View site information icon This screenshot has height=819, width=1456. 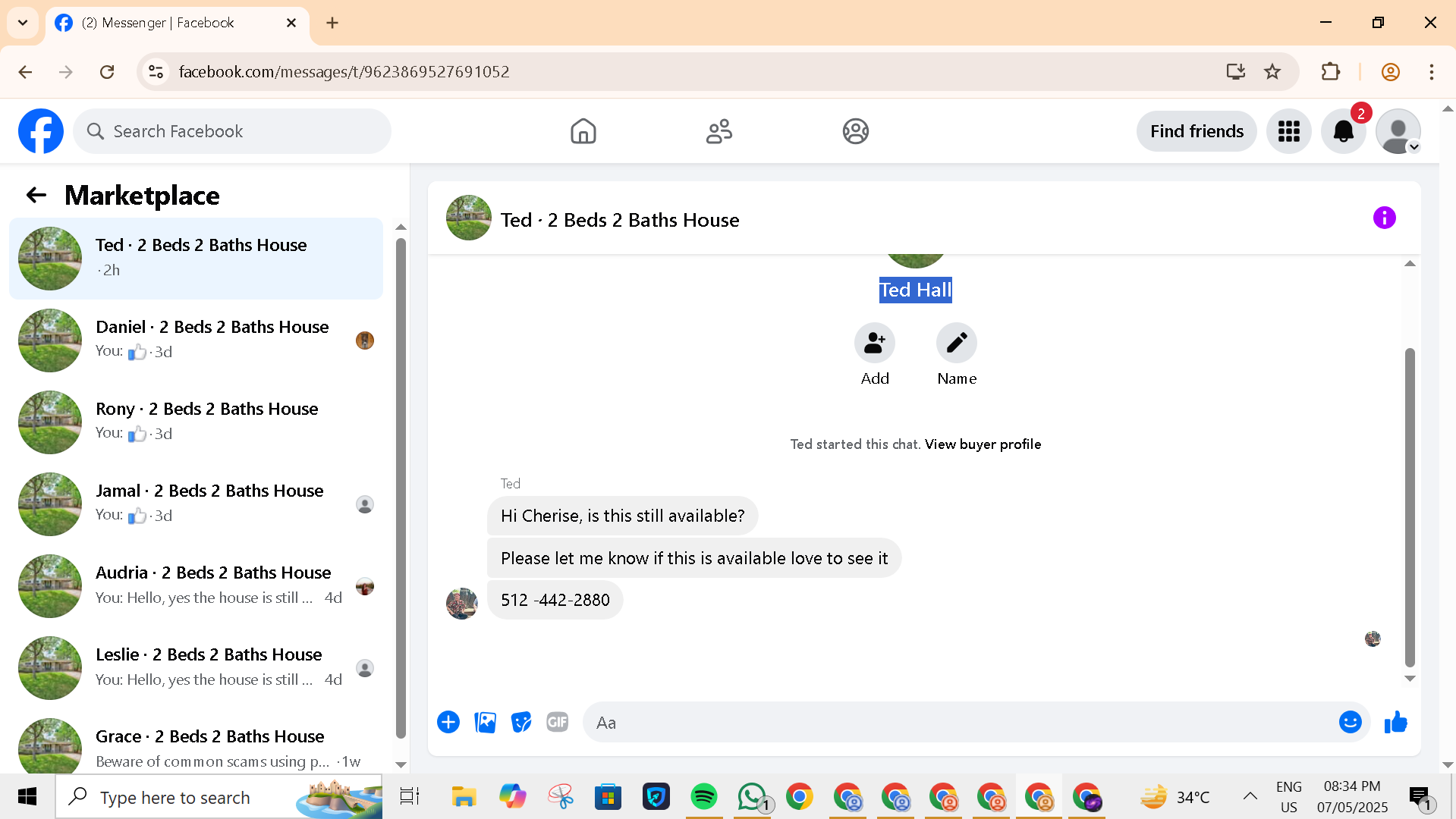156,72
